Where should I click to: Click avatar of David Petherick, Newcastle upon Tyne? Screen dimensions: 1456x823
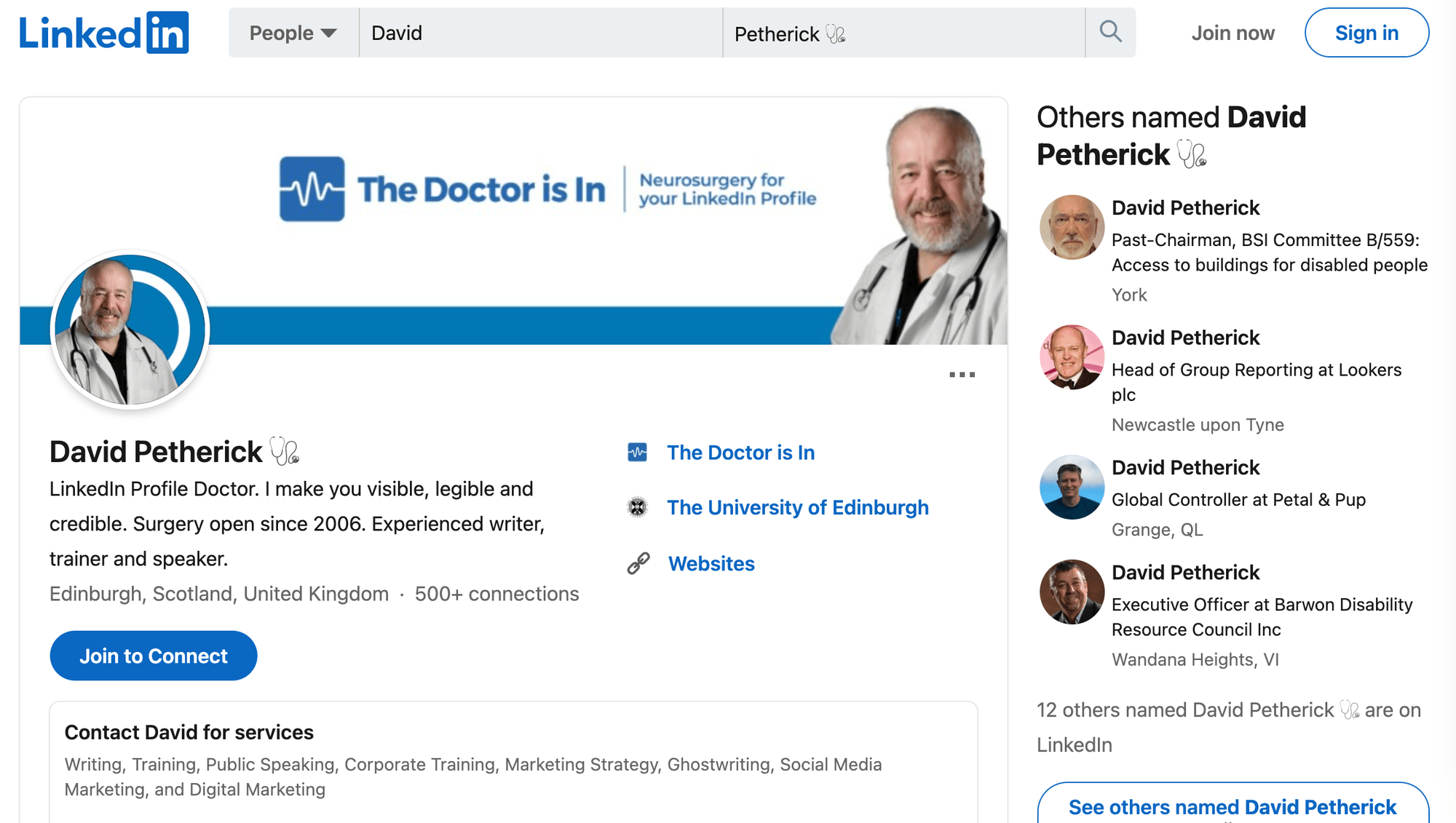click(1072, 357)
